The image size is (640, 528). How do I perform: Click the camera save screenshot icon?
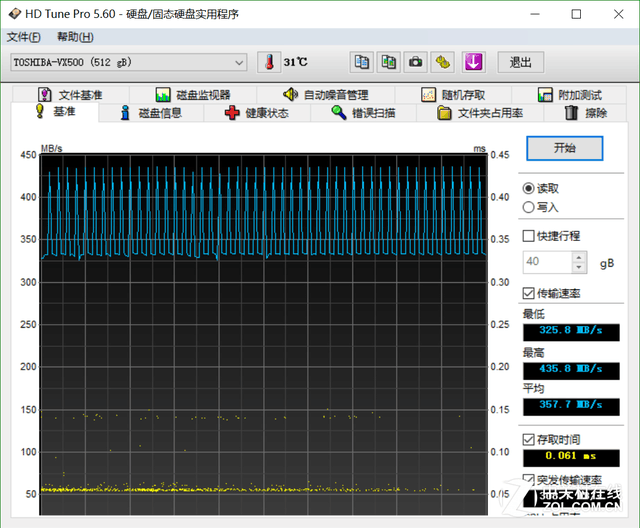pos(416,62)
